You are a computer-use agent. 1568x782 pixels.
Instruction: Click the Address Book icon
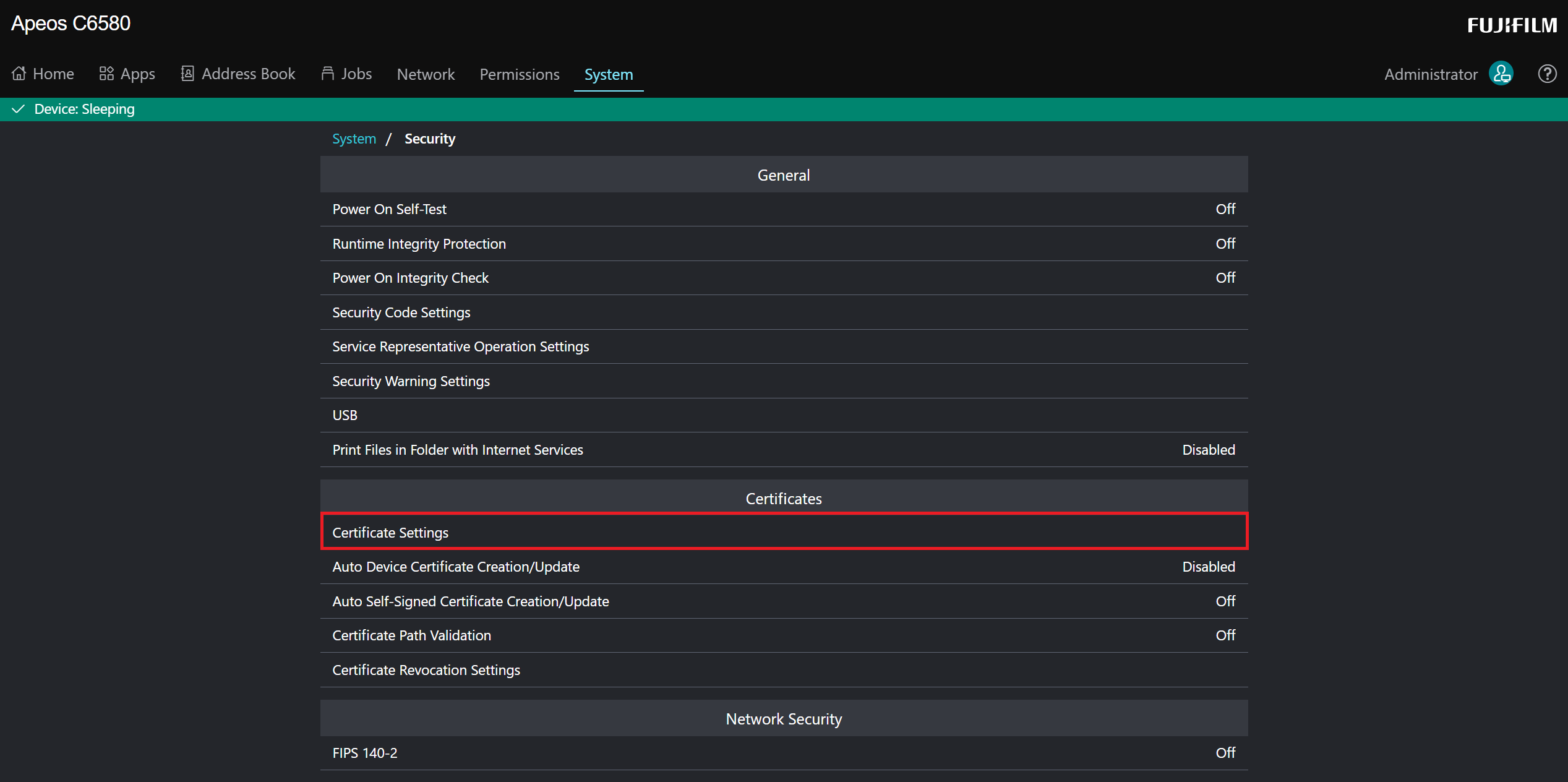(x=187, y=74)
